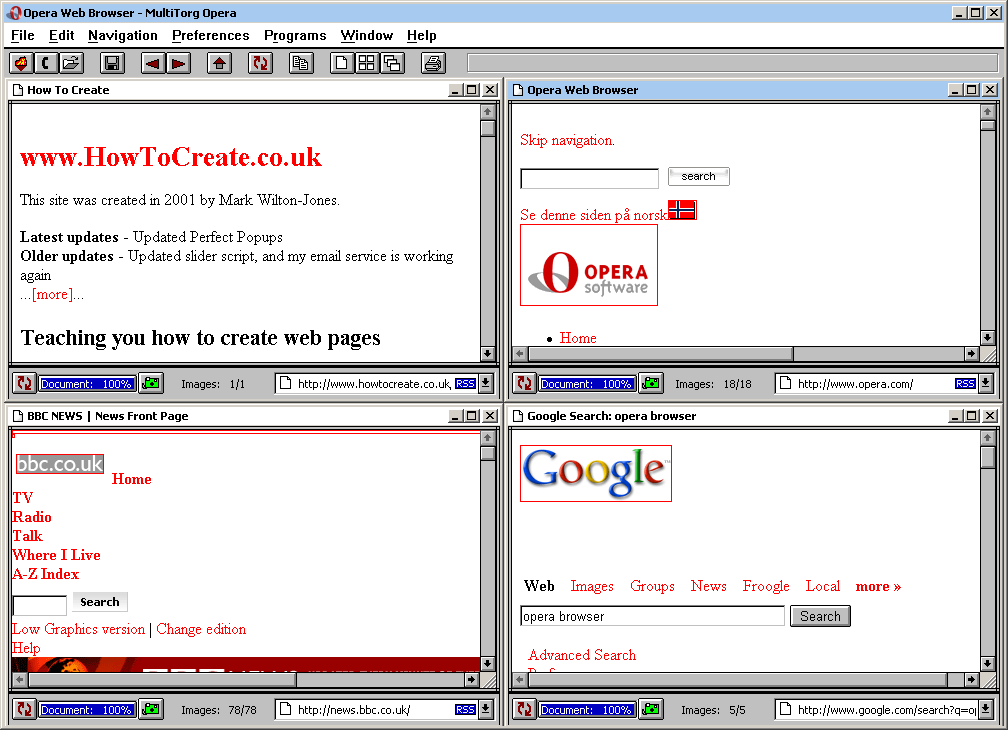
Task: Open the Preferences menu
Action: tap(210, 35)
